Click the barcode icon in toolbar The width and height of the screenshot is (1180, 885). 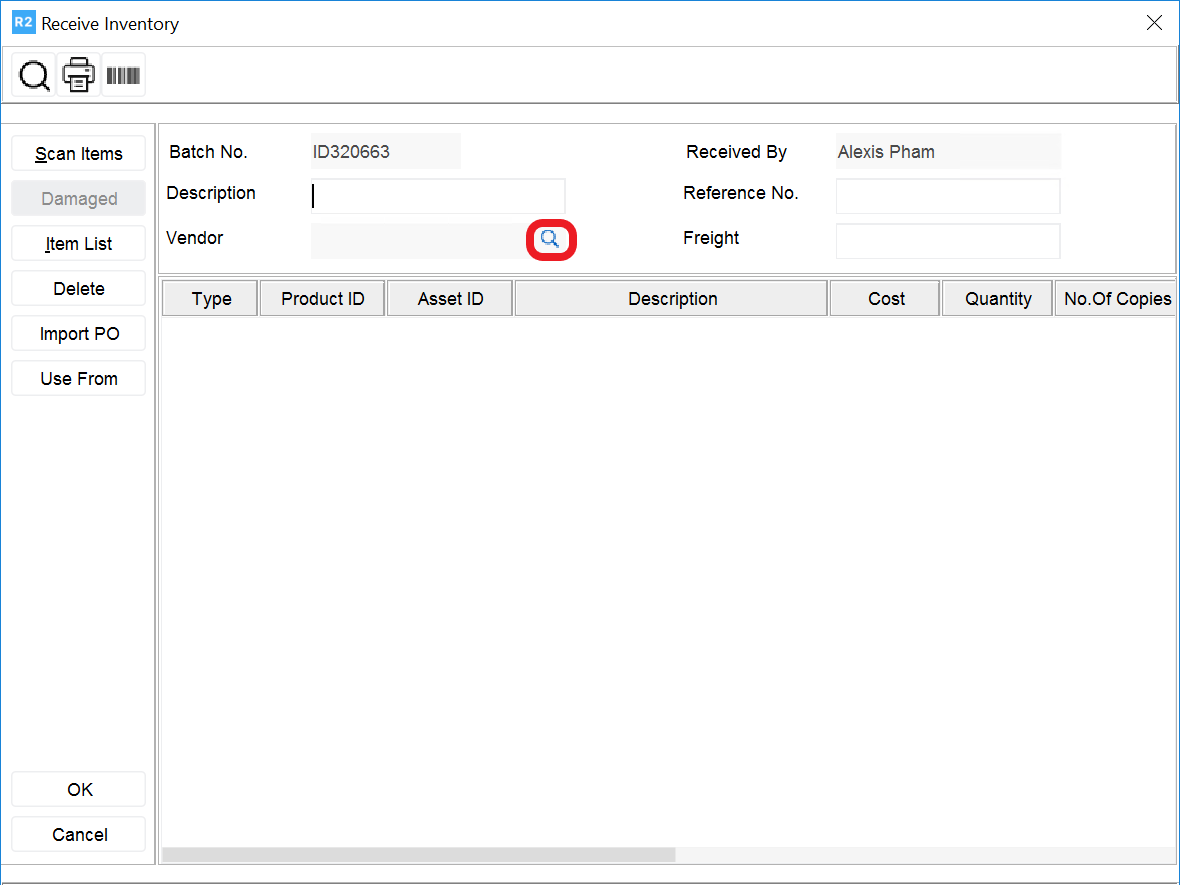[123, 75]
